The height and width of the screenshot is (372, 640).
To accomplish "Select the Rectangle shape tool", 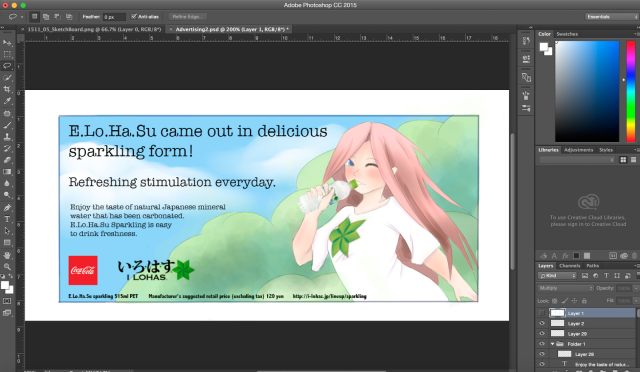I will 7,243.
